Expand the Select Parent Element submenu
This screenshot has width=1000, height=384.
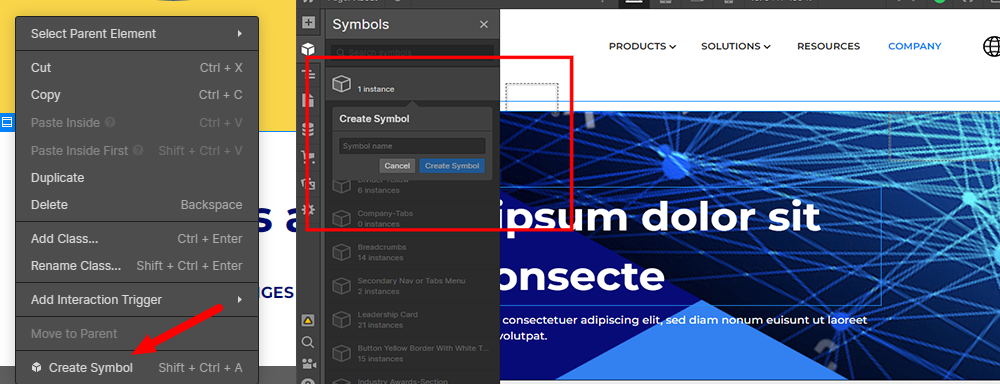(x=136, y=34)
